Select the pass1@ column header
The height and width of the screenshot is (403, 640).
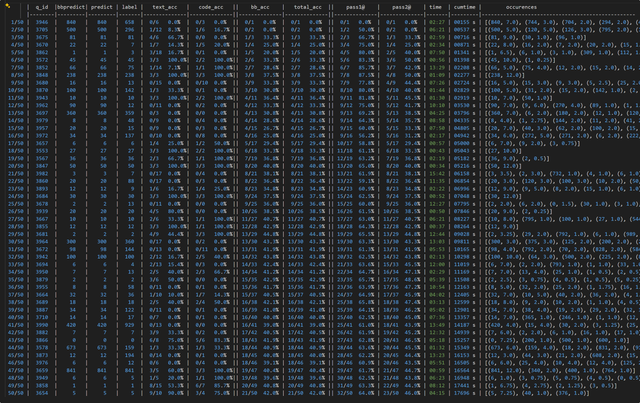point(356,7)
